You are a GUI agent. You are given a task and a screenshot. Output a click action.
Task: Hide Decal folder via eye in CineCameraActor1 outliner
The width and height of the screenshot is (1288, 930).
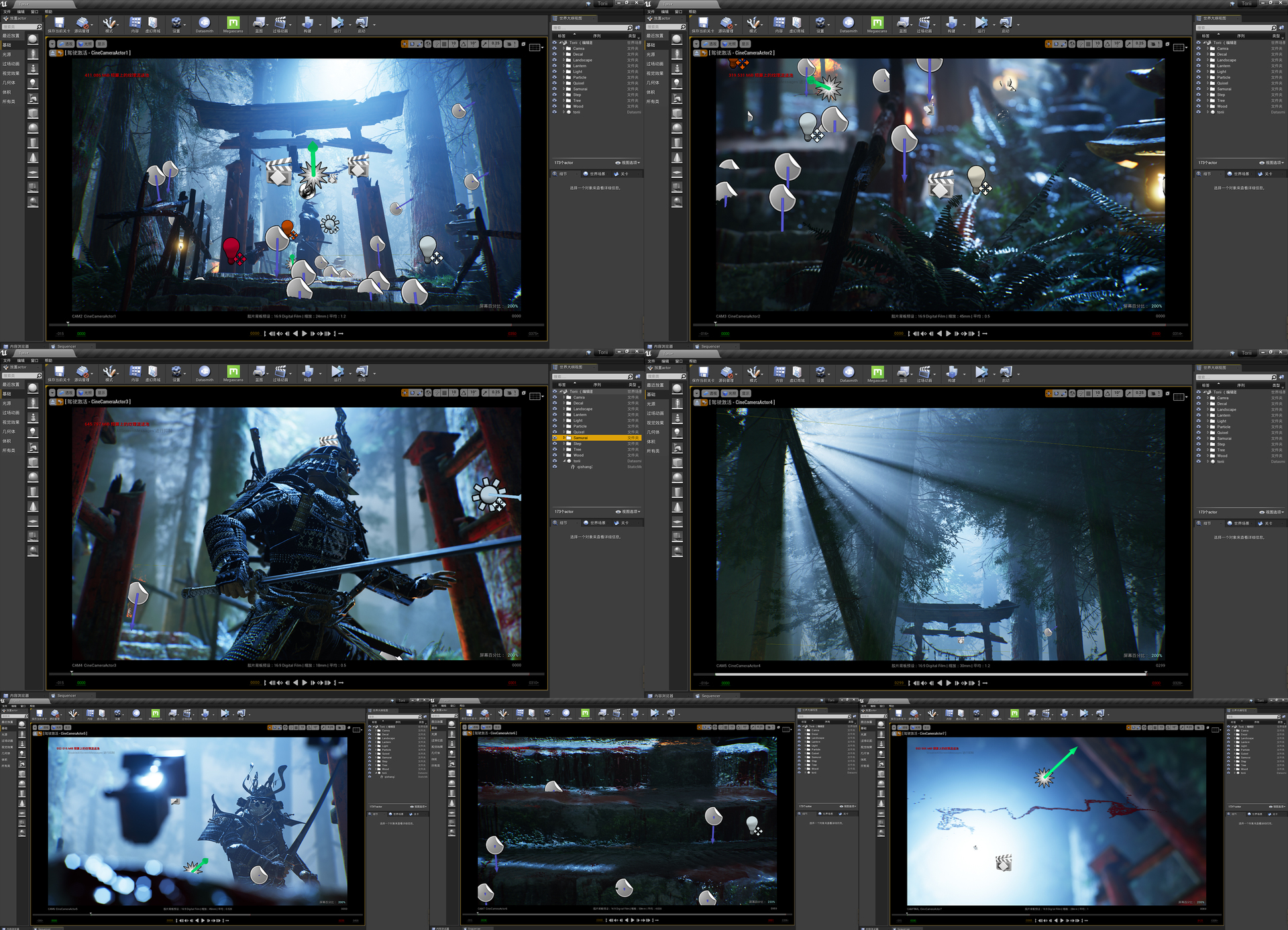(555, 54)
